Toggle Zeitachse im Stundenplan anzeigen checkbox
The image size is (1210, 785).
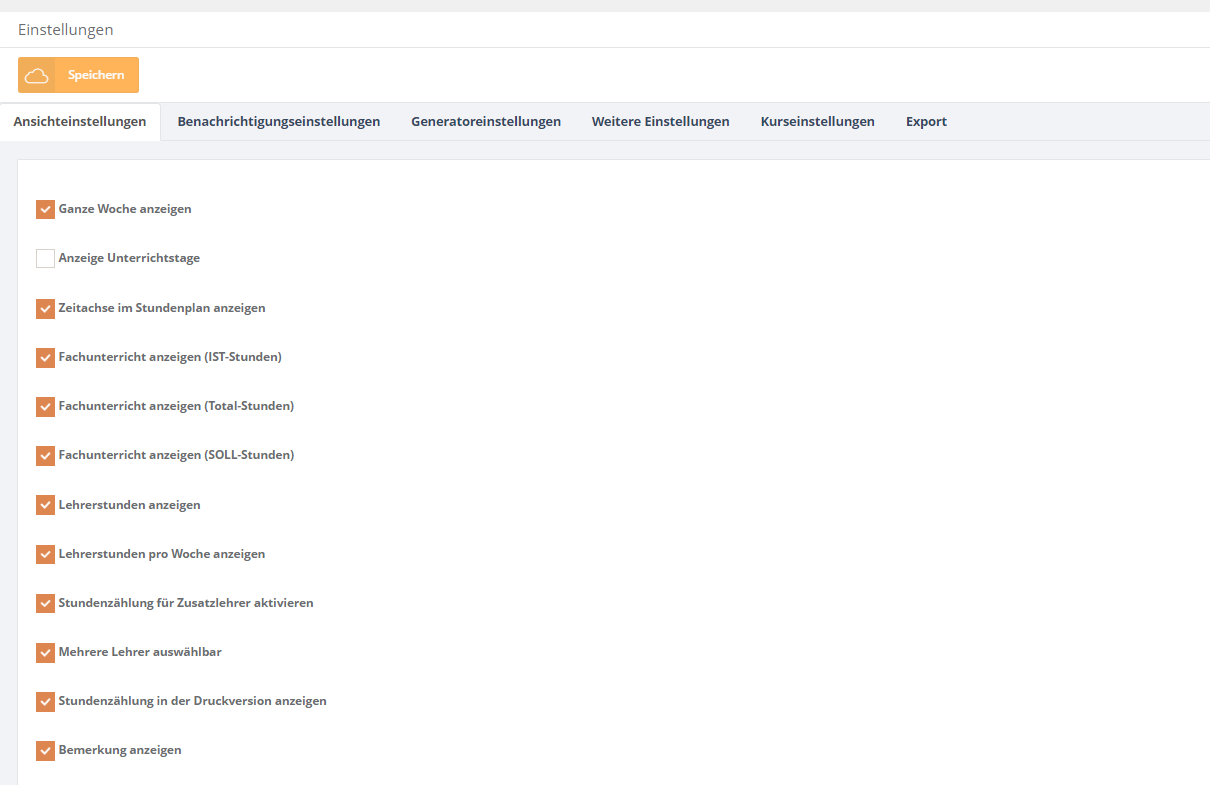tap(45, 308)
